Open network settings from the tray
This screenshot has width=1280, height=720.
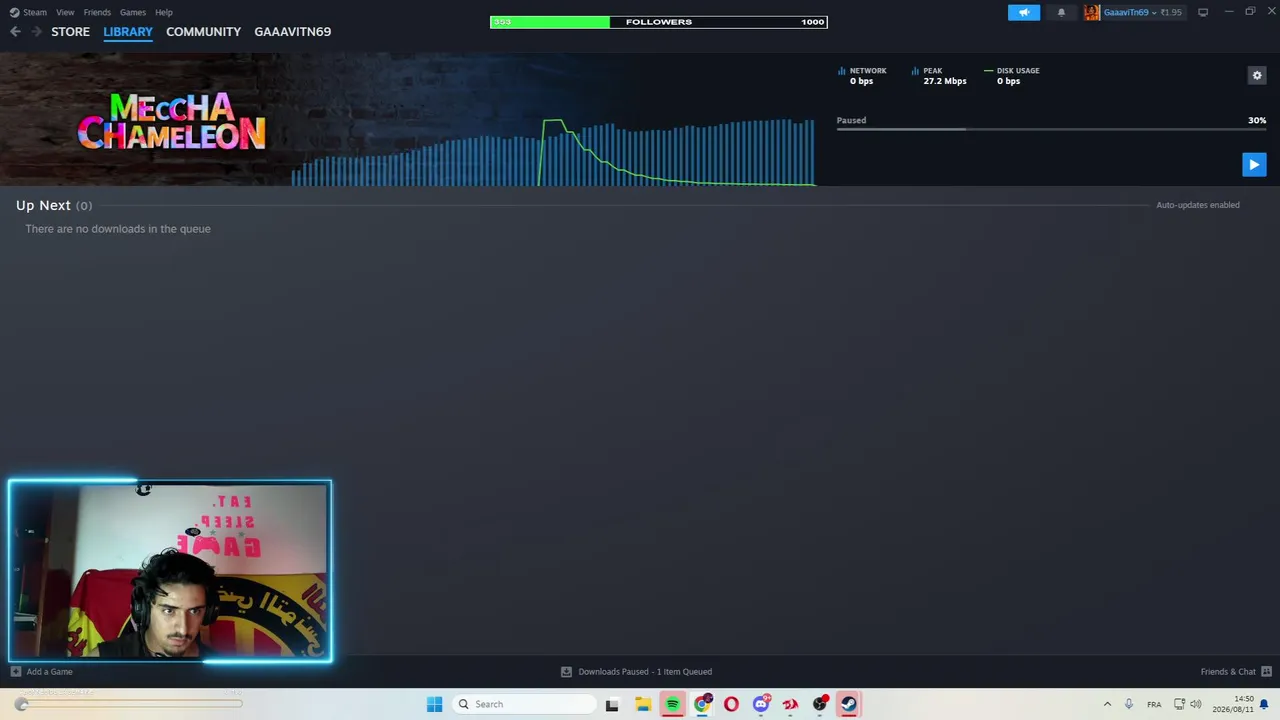click(x=1180, y=704)
